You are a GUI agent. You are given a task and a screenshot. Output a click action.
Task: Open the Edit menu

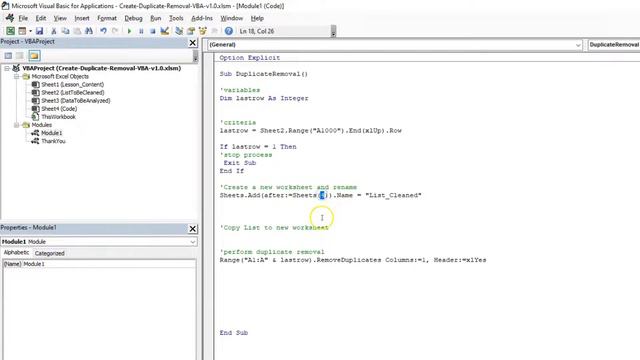(x=41, y=18)
